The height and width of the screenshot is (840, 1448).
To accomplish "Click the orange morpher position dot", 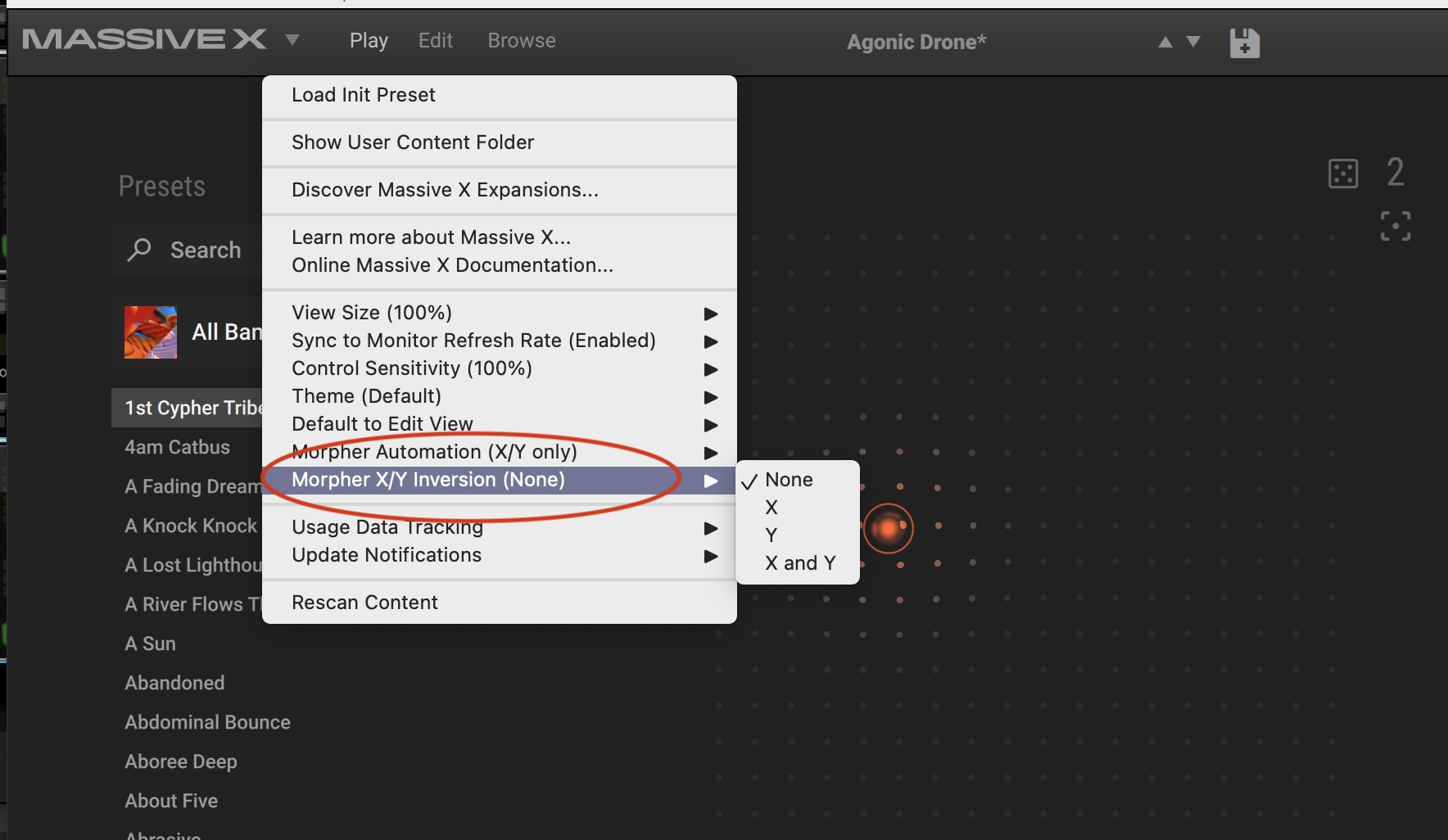I will (x=888, y=528).
